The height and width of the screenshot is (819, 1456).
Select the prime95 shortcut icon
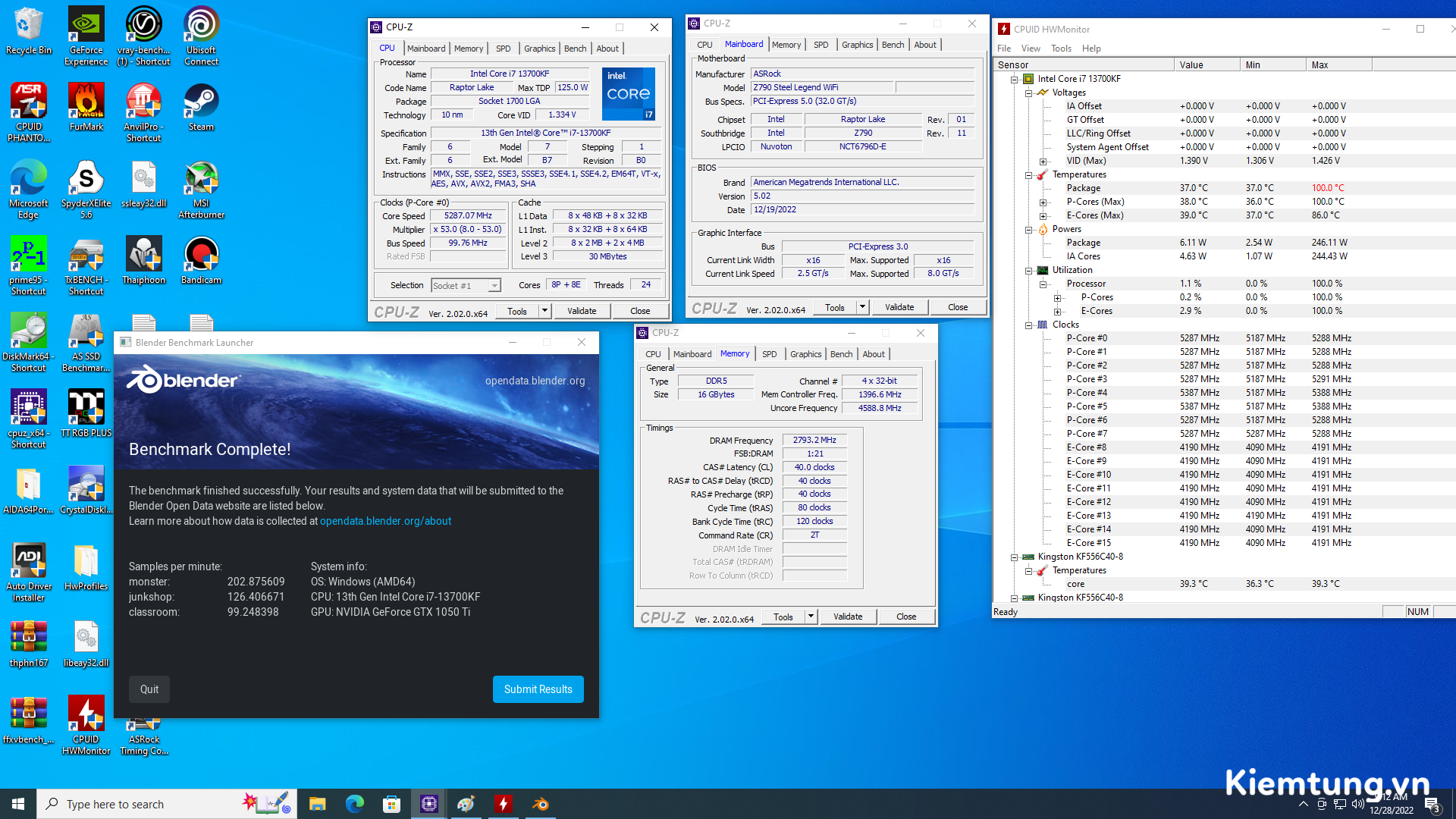tap(28, 266)
